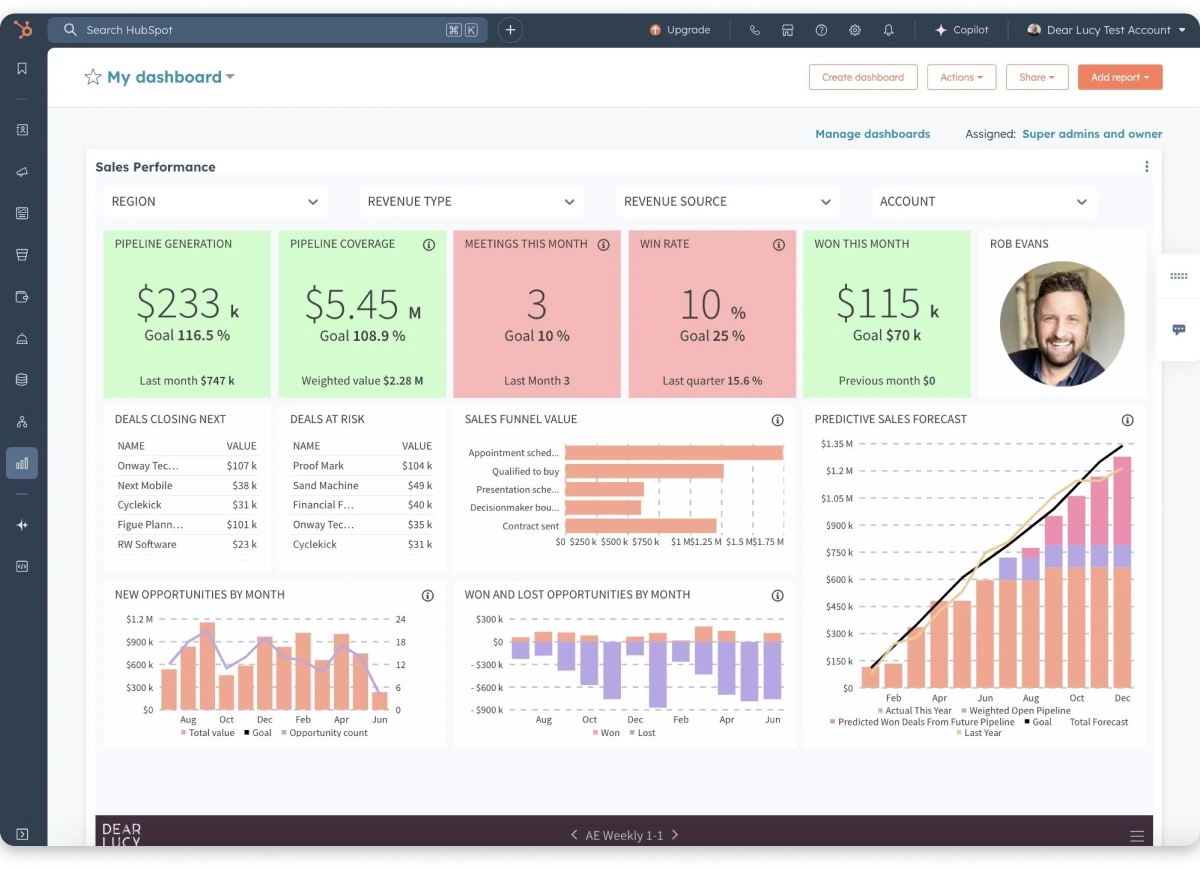
Task: Collapse the sidebar with the bottom arrow icon
Action: [22, 834]
